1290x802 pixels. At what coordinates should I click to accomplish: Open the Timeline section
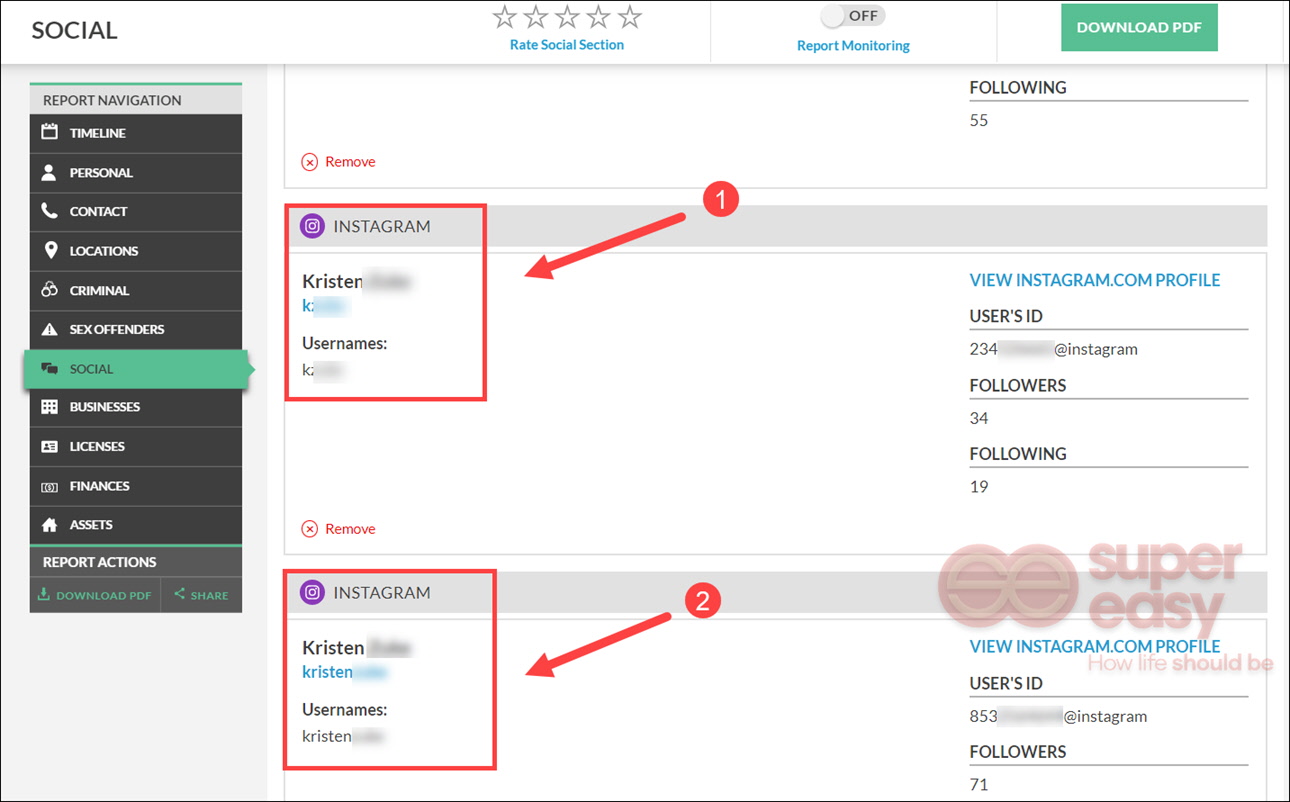136,133
